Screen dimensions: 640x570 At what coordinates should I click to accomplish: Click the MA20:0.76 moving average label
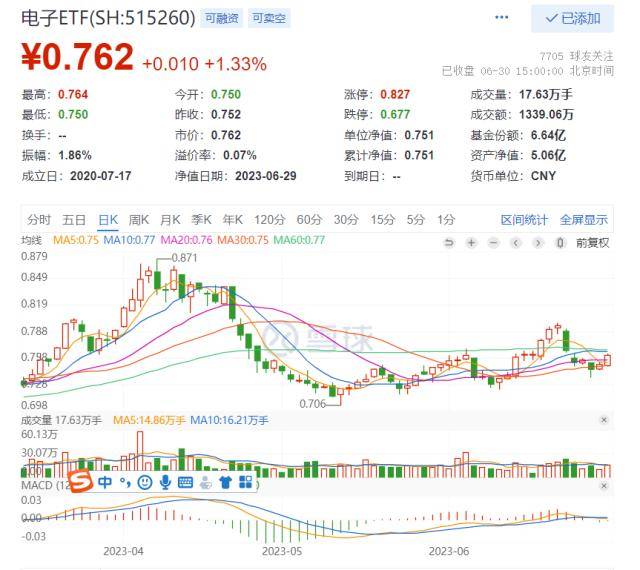[187, 240]
